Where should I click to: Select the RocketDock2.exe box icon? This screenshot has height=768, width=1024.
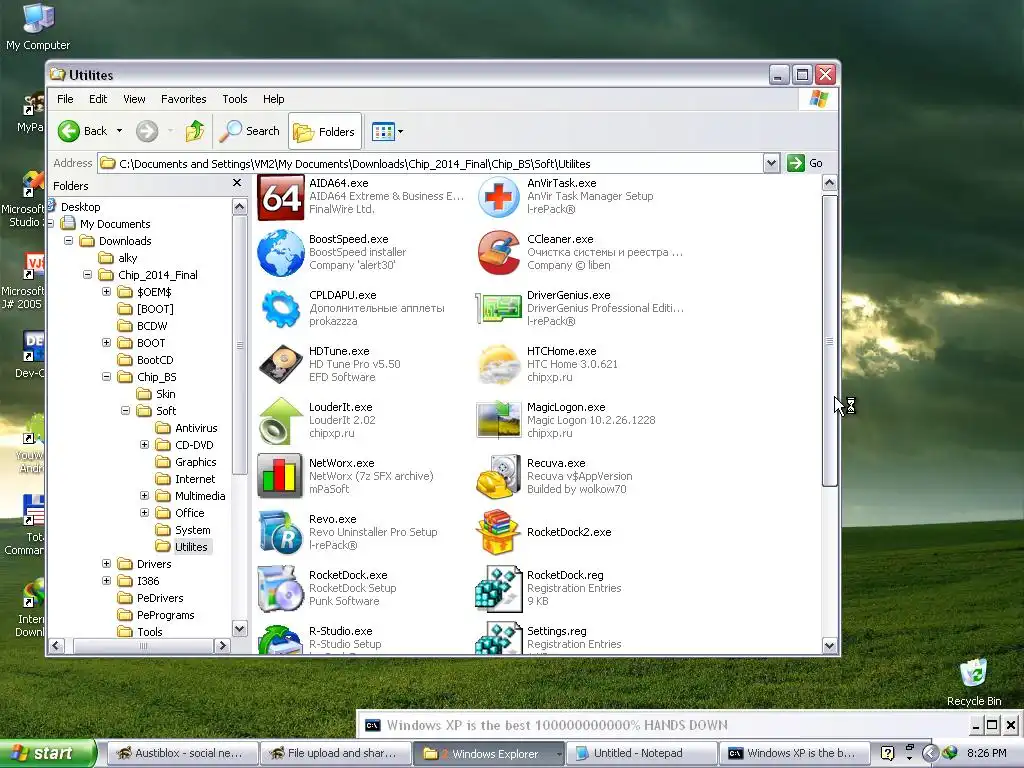click(x=498, y=532)
